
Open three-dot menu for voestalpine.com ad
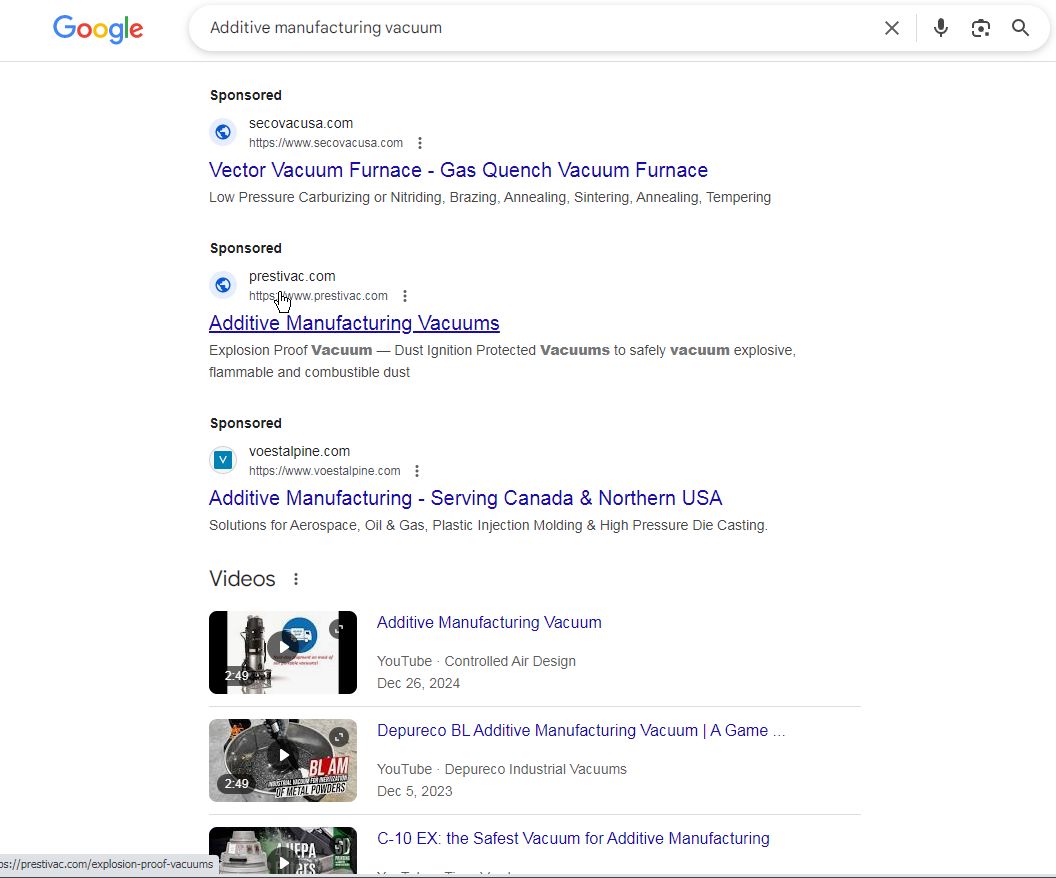click(x=417, y=471)
